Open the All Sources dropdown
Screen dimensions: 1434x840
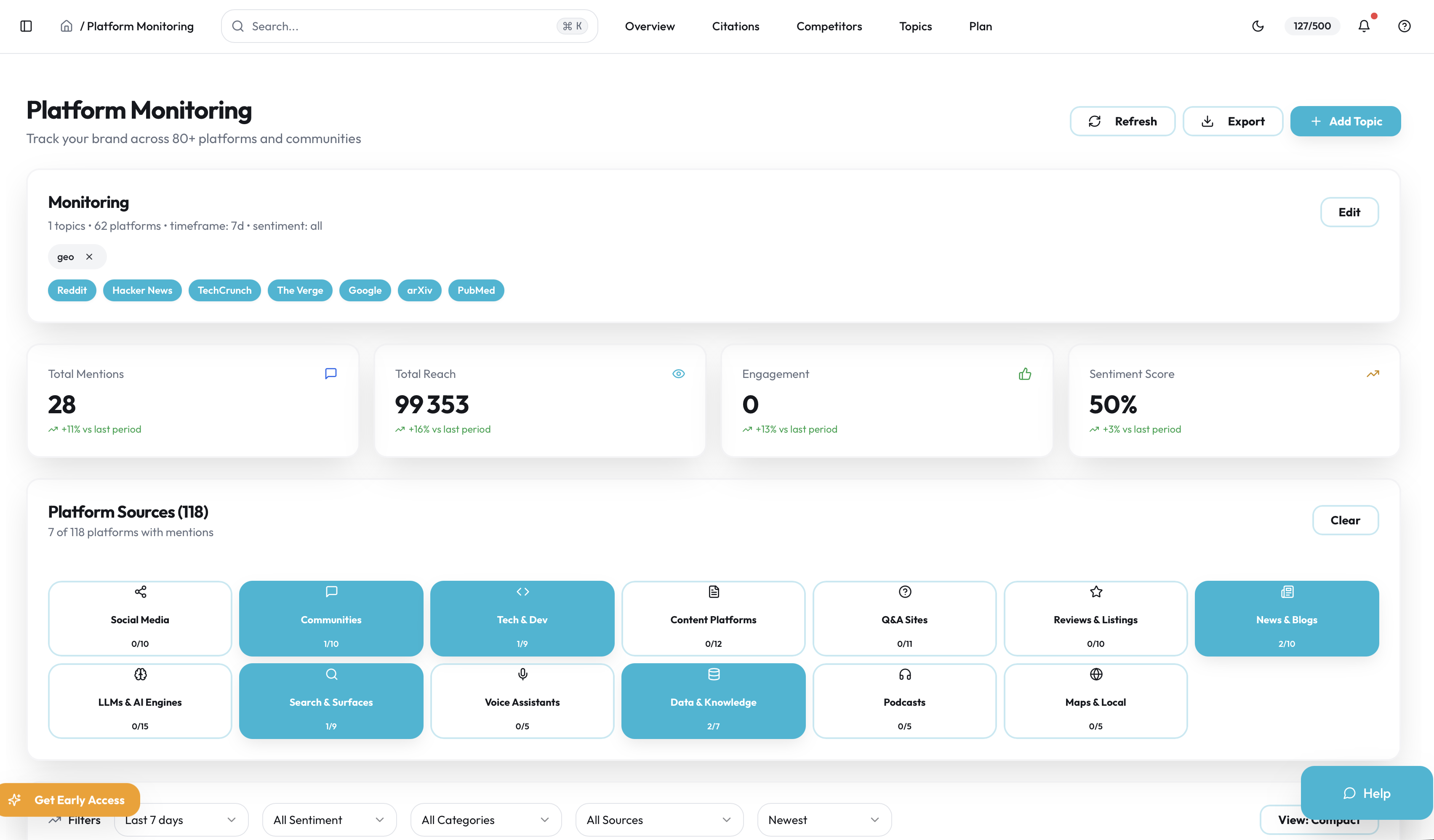tap(658, 819)
